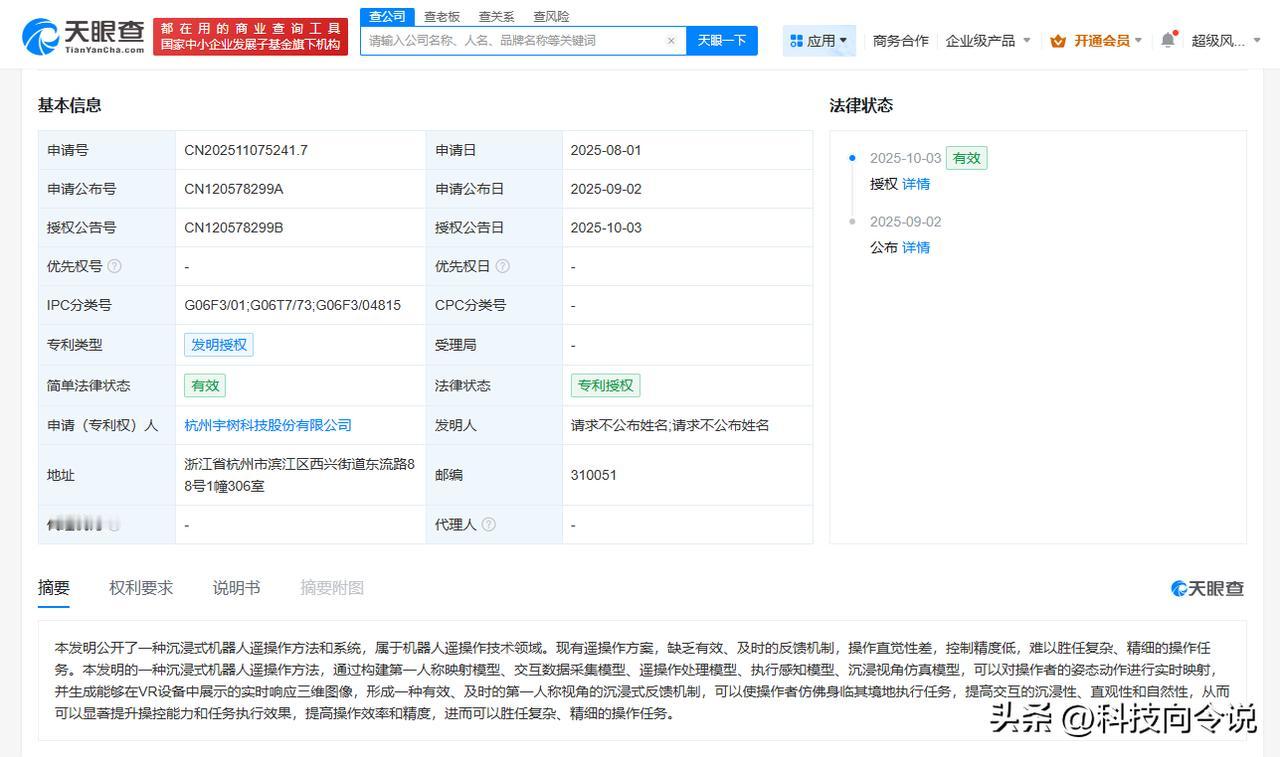Click the abstract paragraph starting 本发明公开了
This screenshot has height=757, width=1280.
pos(642,681)
